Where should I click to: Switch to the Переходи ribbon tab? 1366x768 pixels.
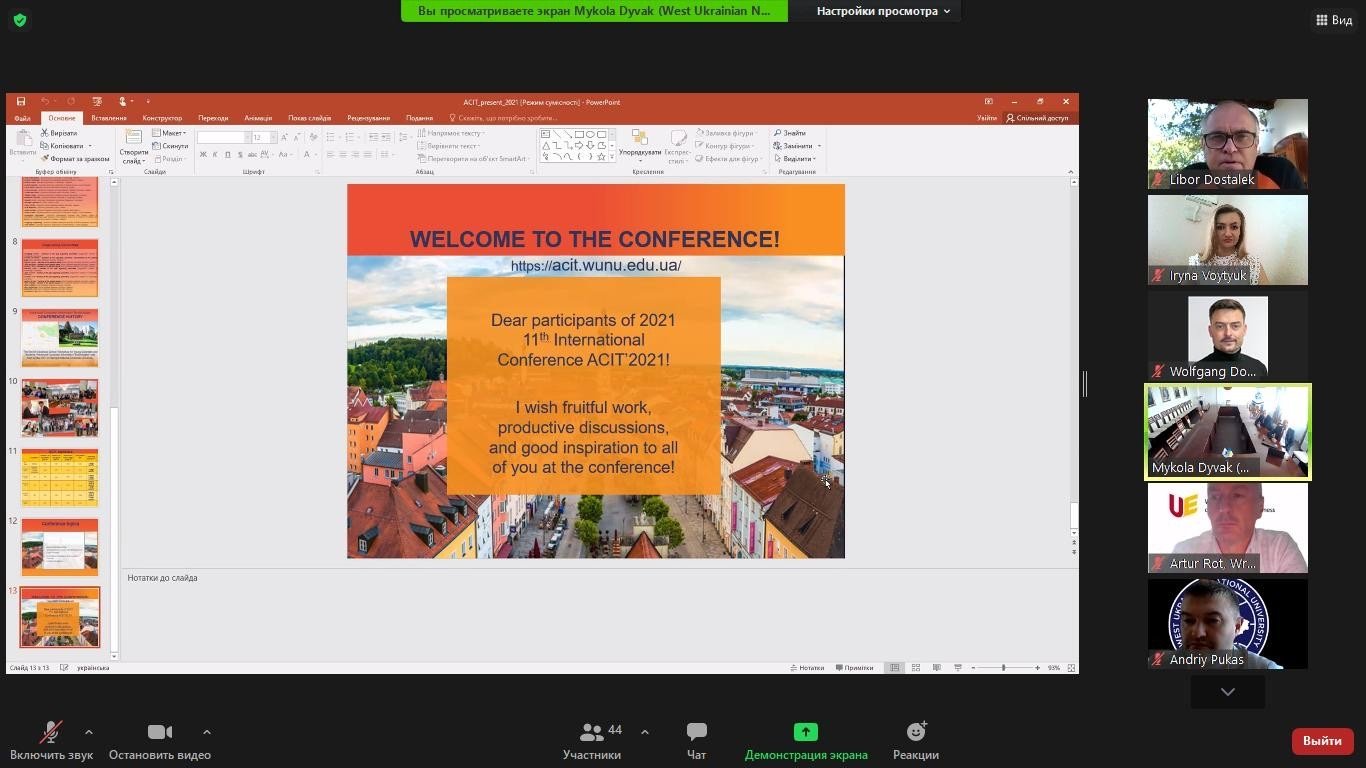coord(213,118)
